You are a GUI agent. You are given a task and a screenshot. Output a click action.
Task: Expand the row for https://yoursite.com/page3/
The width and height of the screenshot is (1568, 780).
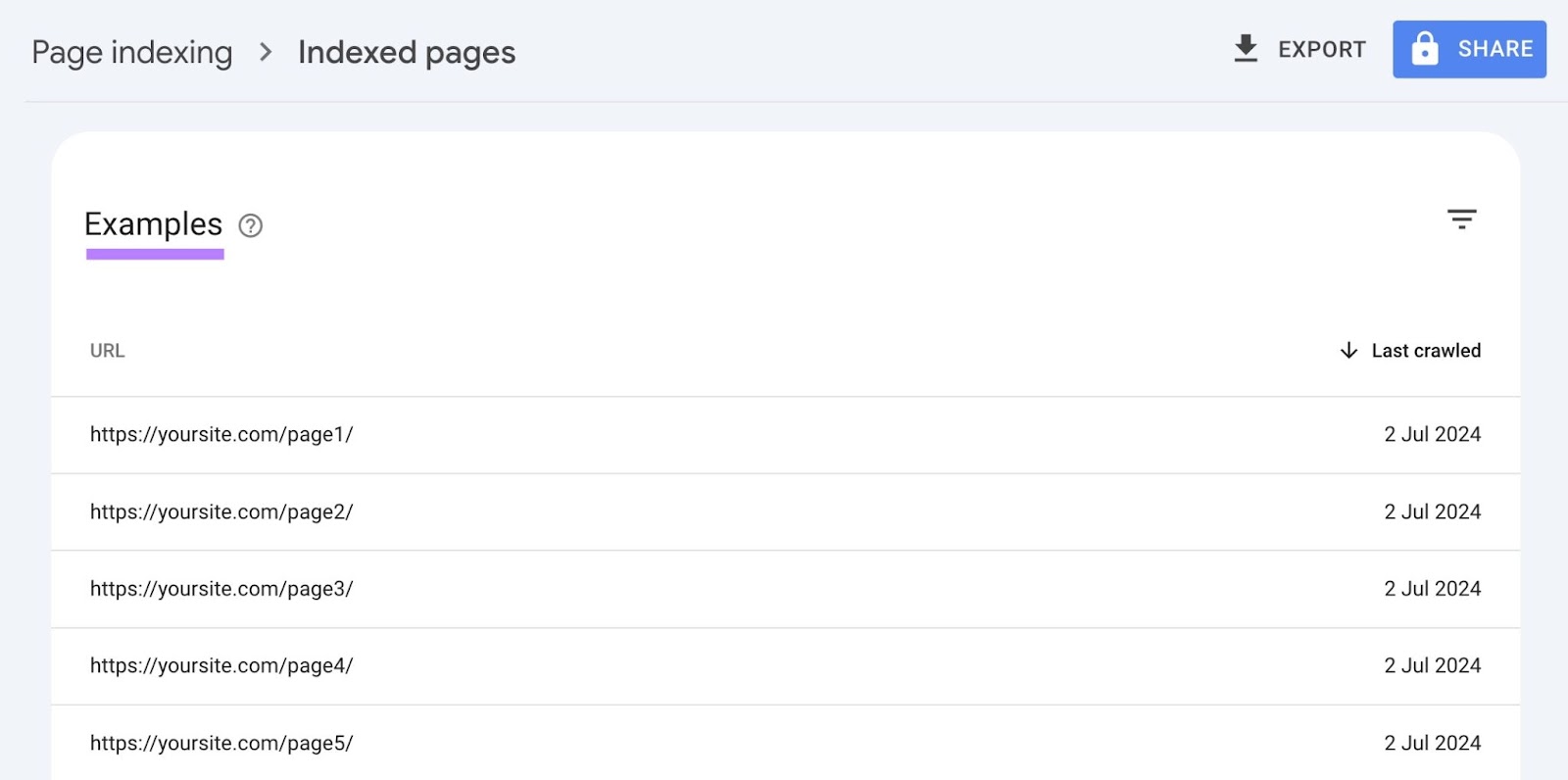[221, 588]
